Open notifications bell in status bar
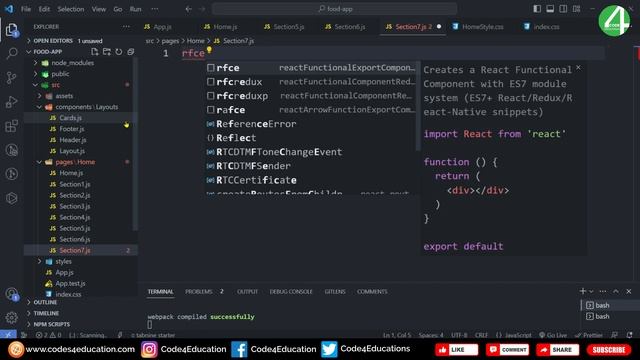Image resolution: width=640 pixels, height=360 pixels. pos(629,335)
